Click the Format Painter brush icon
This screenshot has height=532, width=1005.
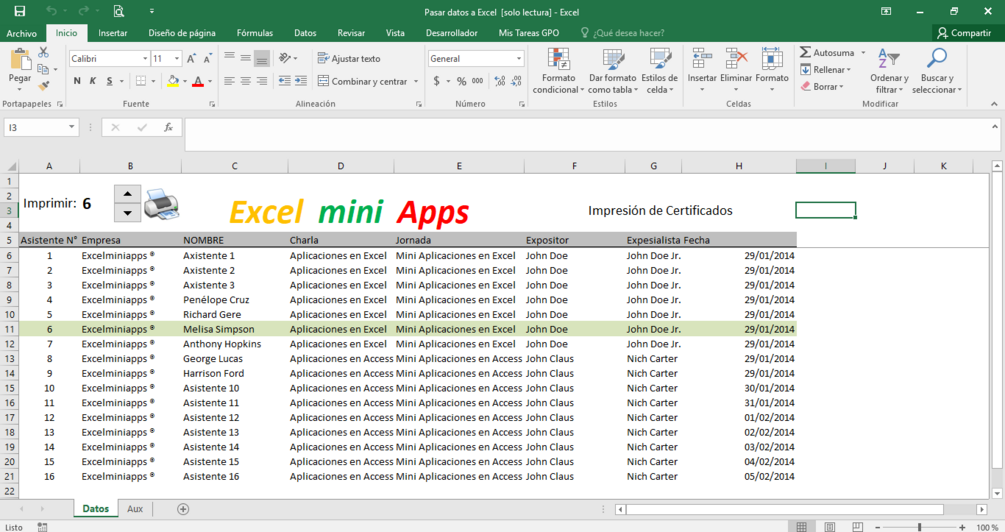pyautogui.click(x=44, y=85)
